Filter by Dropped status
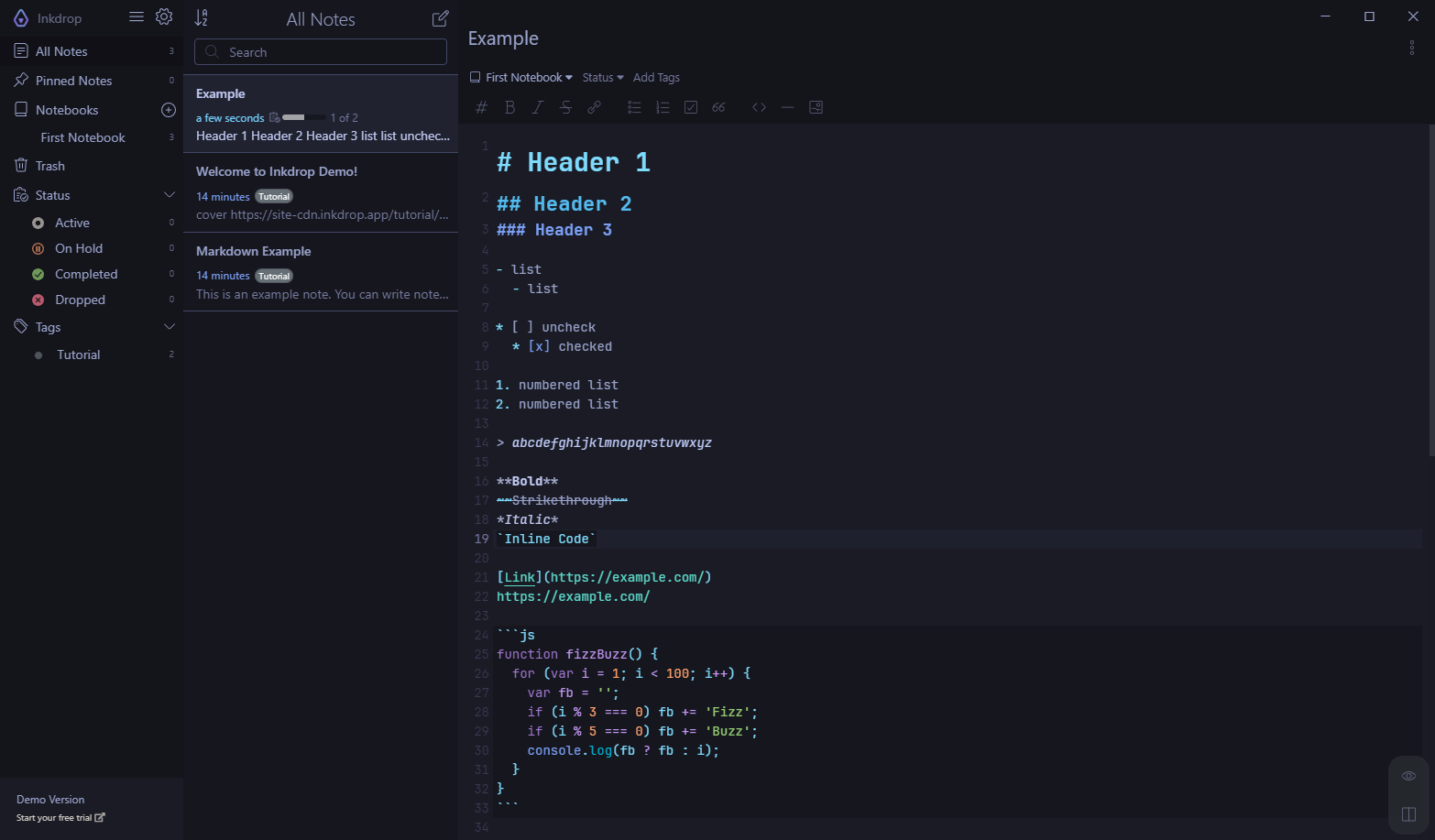Viewport: 1435px width, 840px height. pos(92,300)
